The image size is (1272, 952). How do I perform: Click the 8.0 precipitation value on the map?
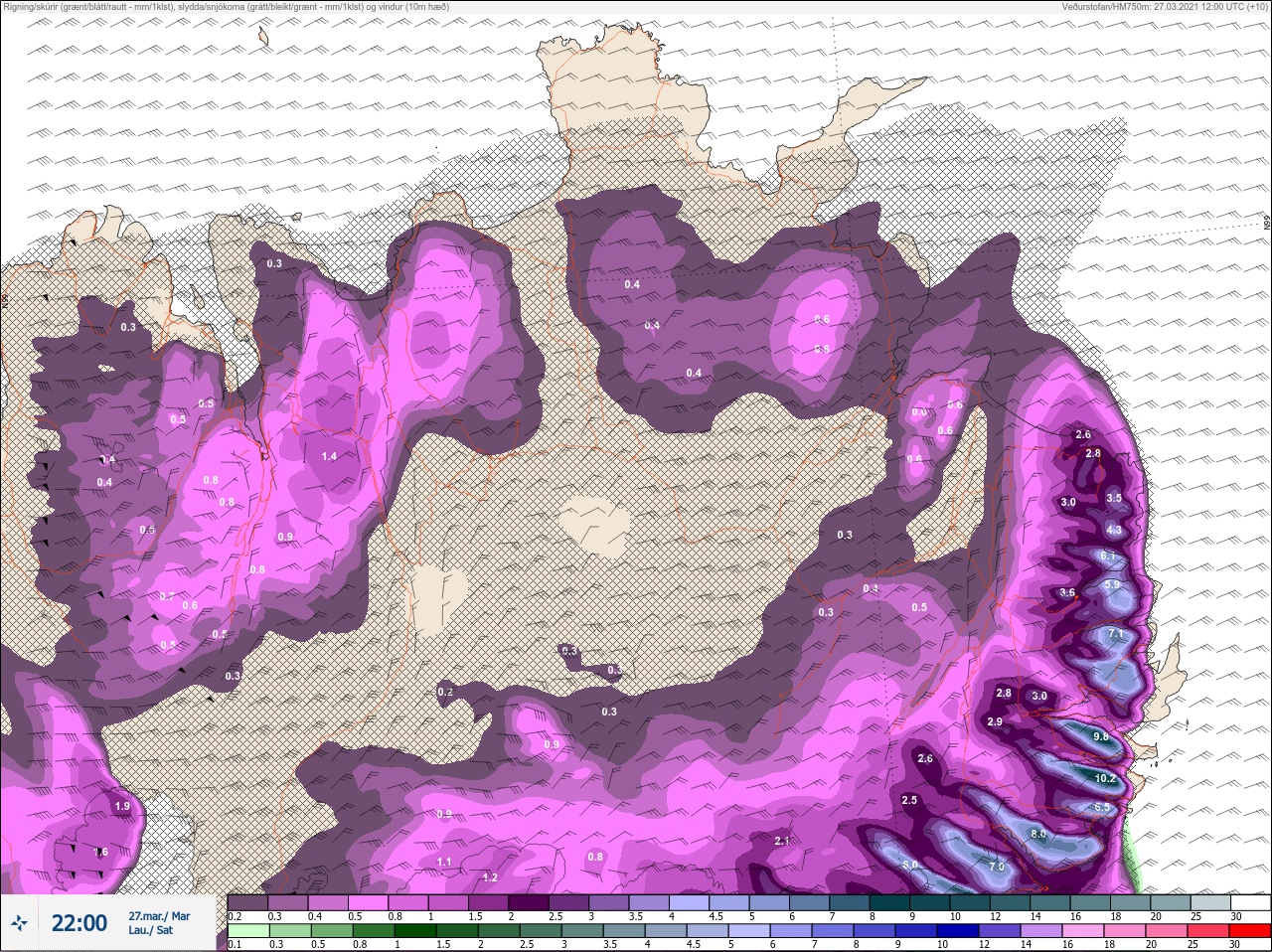(x=1038, y=834)
